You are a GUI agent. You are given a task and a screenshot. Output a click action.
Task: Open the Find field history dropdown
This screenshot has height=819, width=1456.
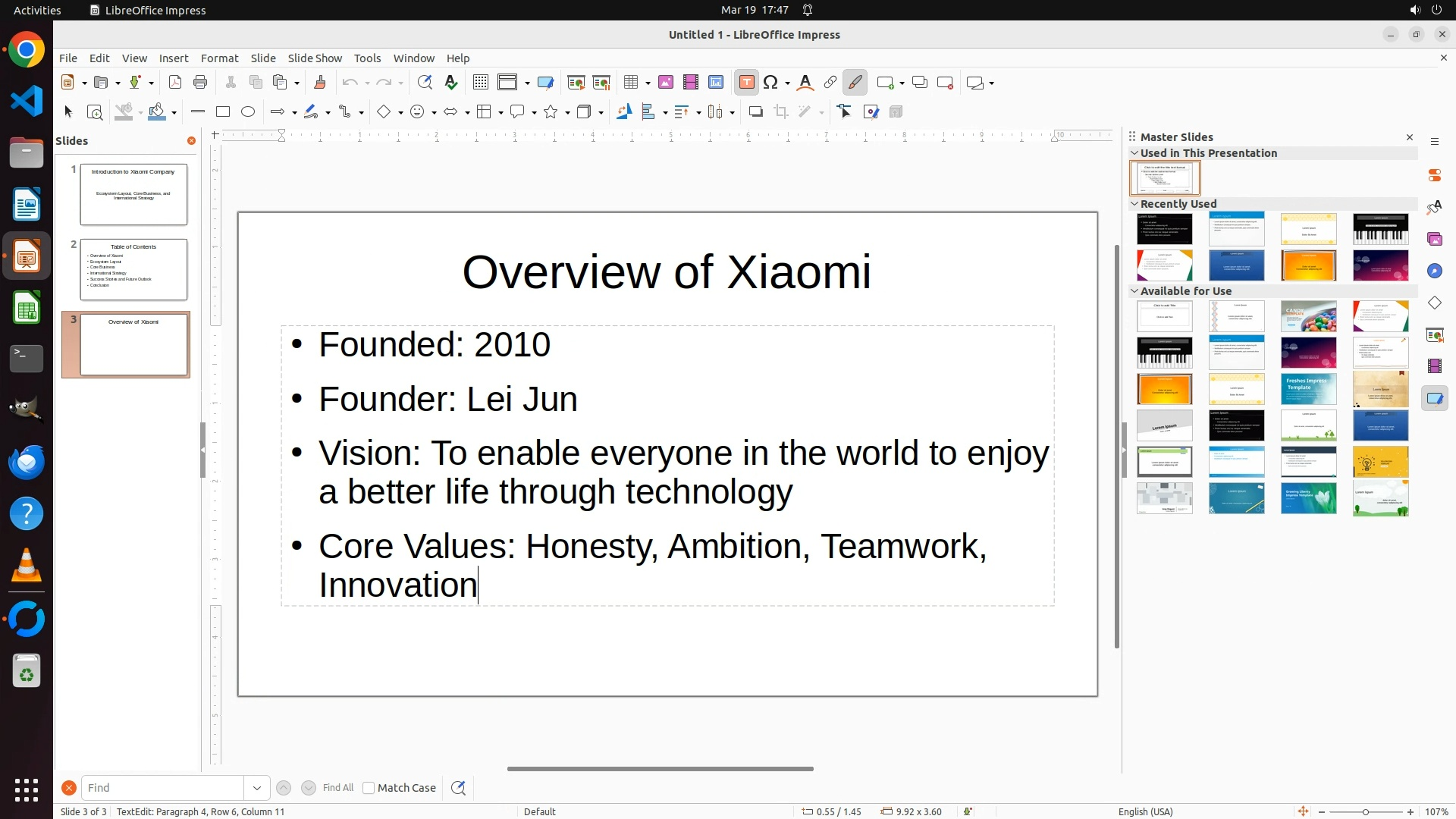click(x=257, y=788)
